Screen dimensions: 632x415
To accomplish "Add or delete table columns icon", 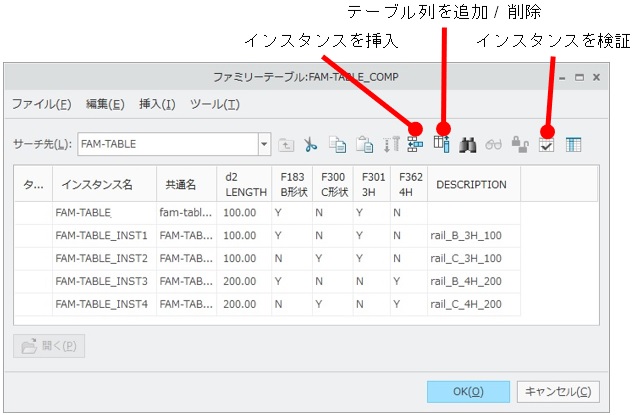I will 442,144.
